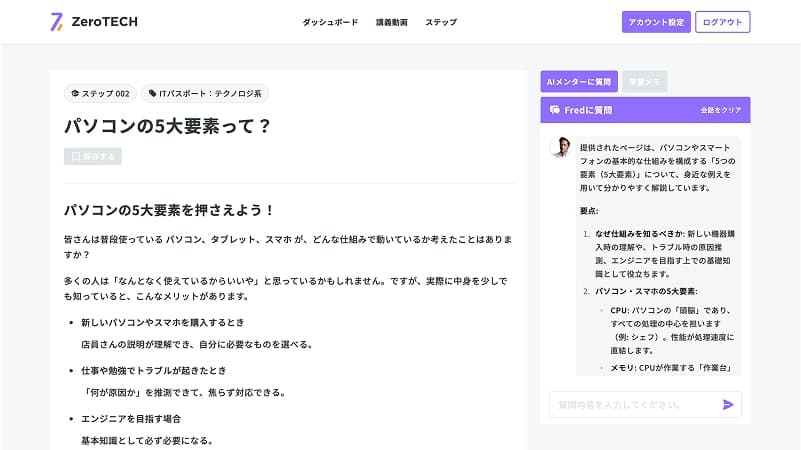Clear the conversation with 会話をクリア

721,110
